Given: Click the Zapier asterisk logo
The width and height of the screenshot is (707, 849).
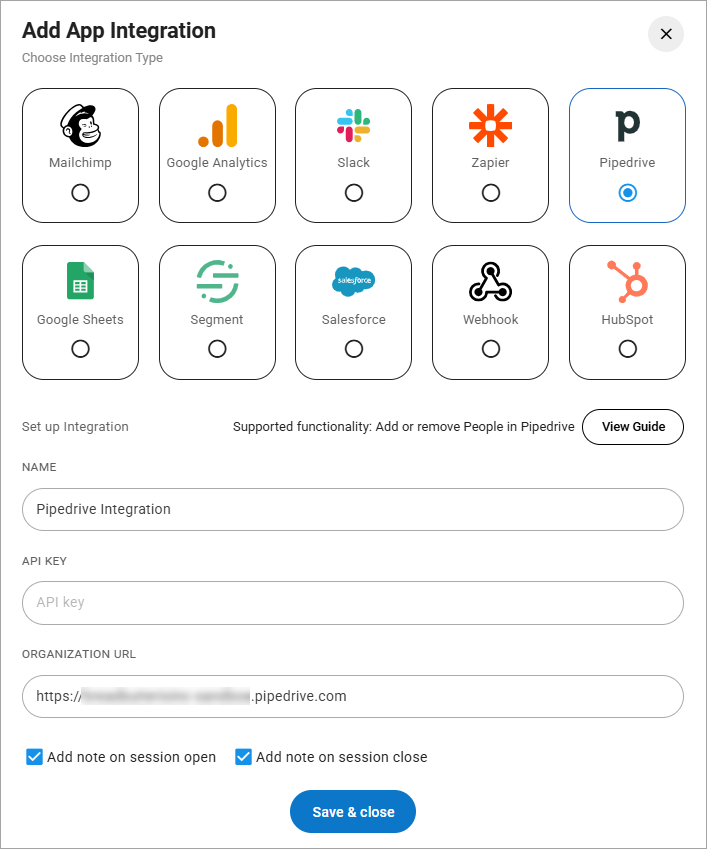Looking at the screenshot, I should point(490,125).
